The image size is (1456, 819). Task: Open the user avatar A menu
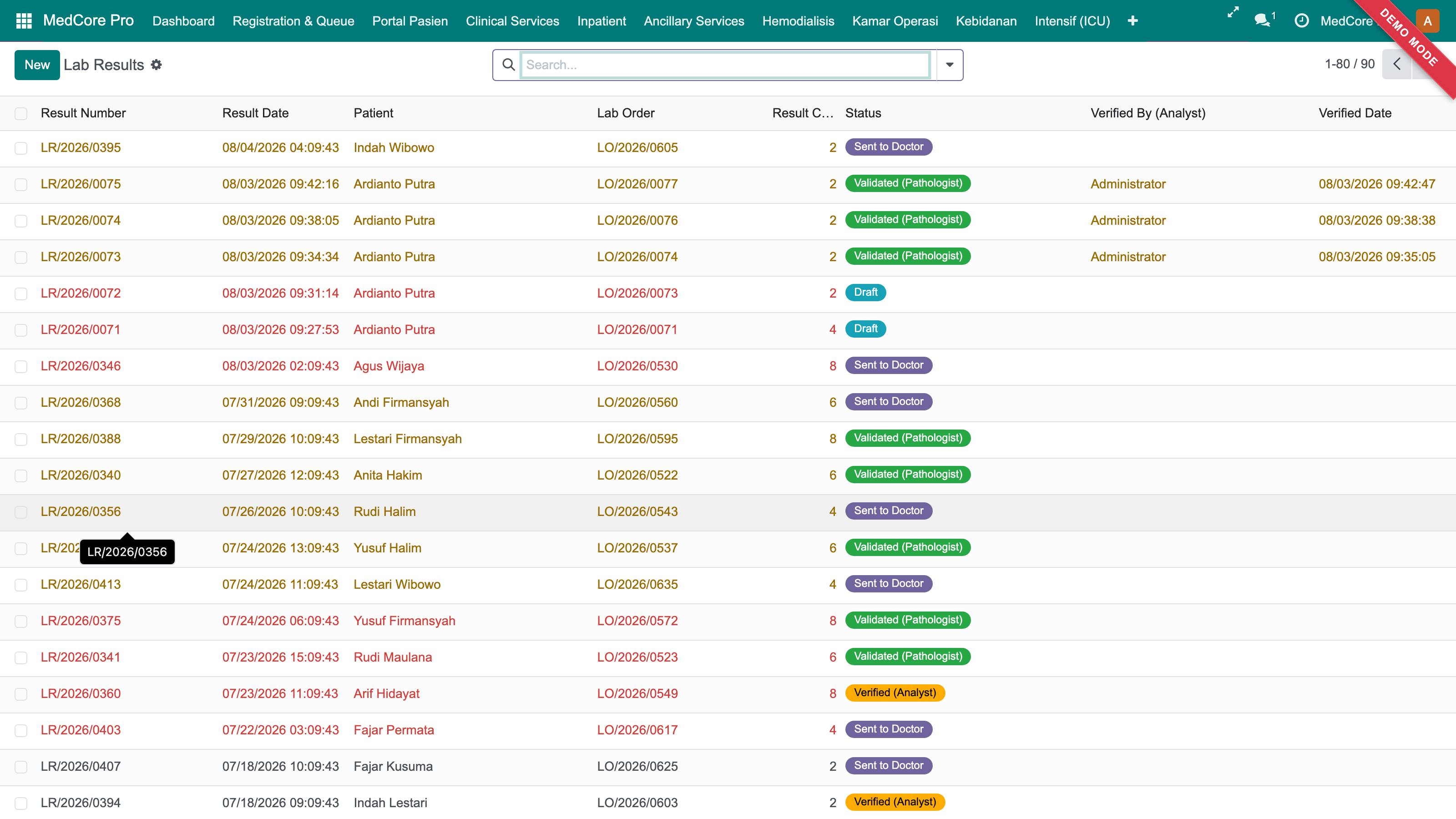1427,21
